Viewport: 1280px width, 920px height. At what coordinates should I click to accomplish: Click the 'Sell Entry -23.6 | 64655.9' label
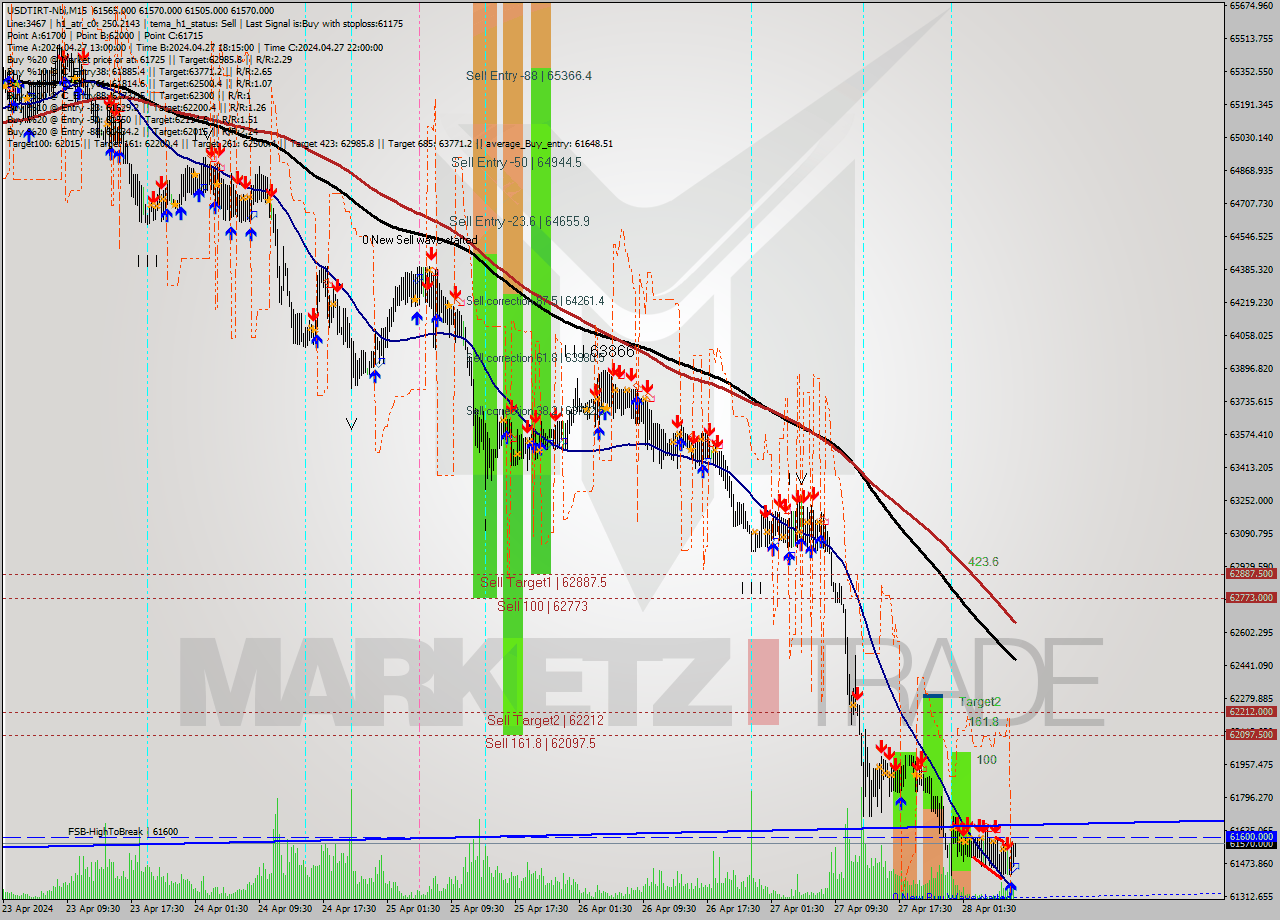[519, 221]
